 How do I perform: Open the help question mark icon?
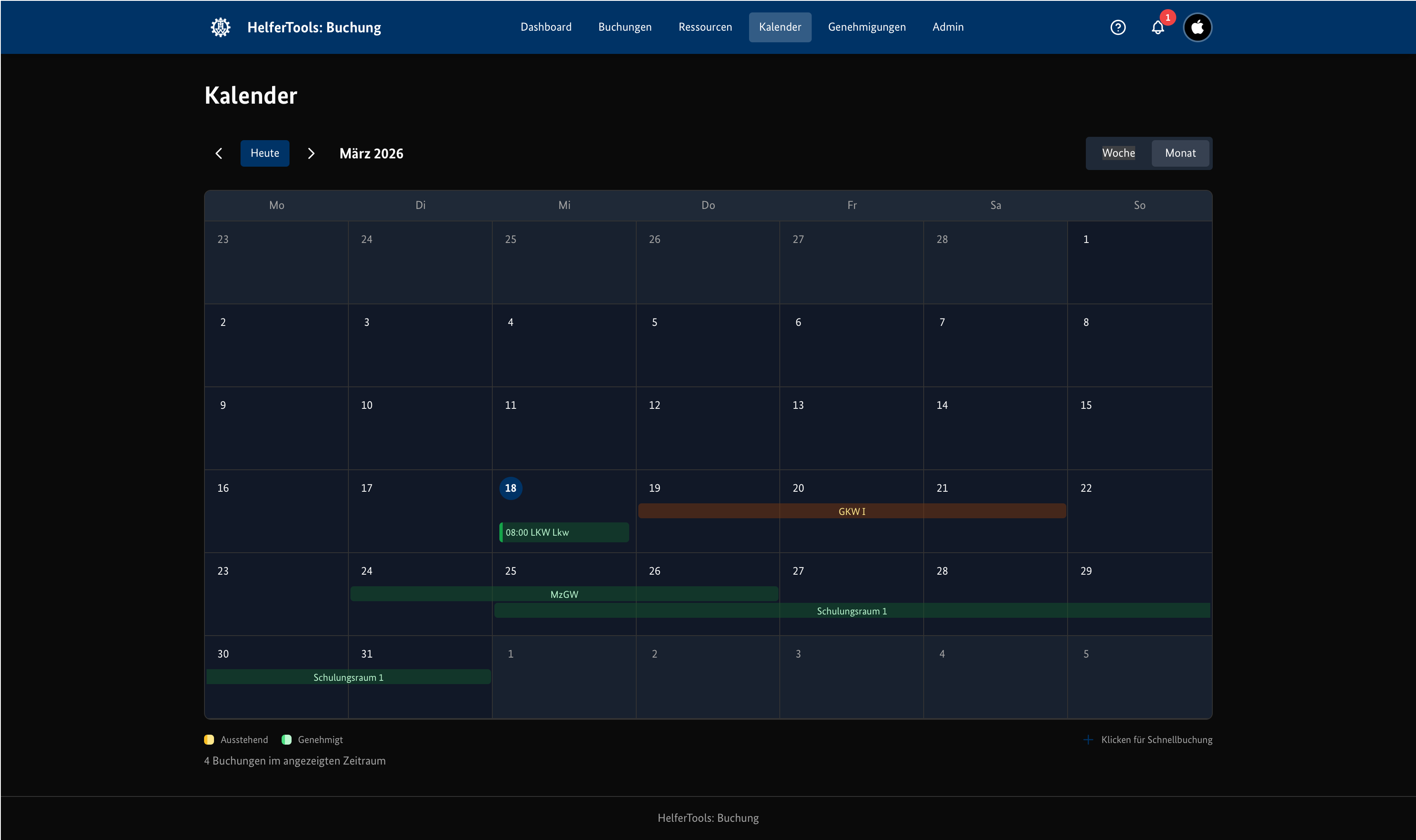[x=1118, y=27]
